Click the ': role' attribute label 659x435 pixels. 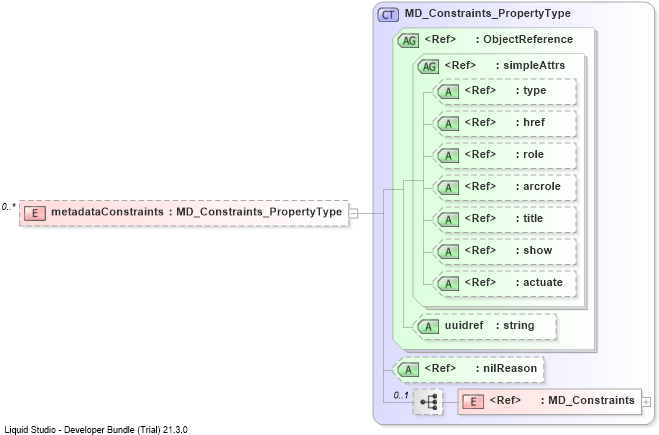pyautogui.click(x=530, y=154)
